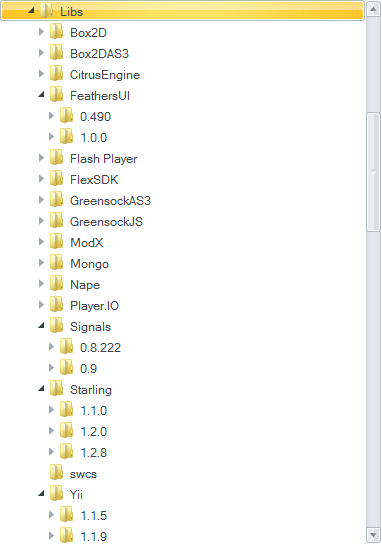The image size is (382, 544).
Task: Click the Yii folder icon
Action: pyautogui.click(x=57, y=494)
